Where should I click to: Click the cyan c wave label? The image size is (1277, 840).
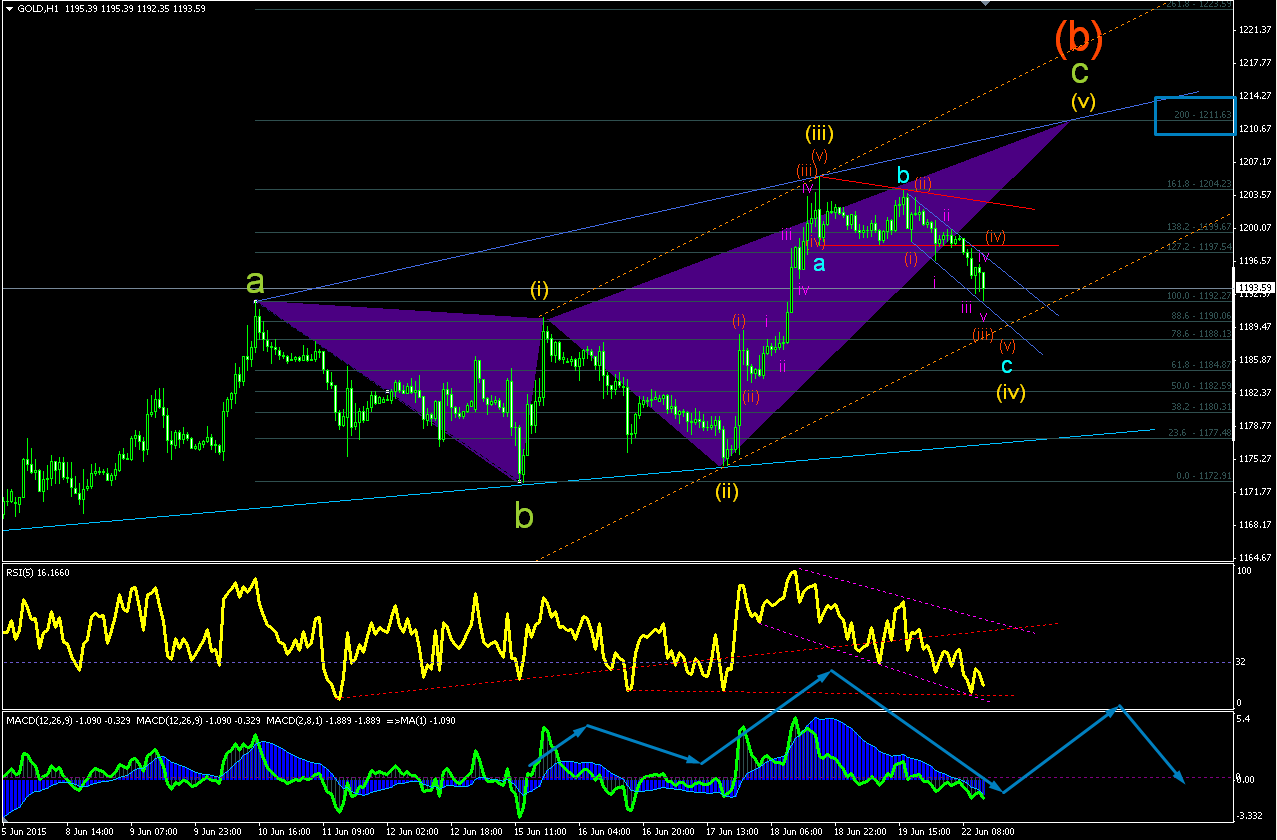[x=1007, y=365]
